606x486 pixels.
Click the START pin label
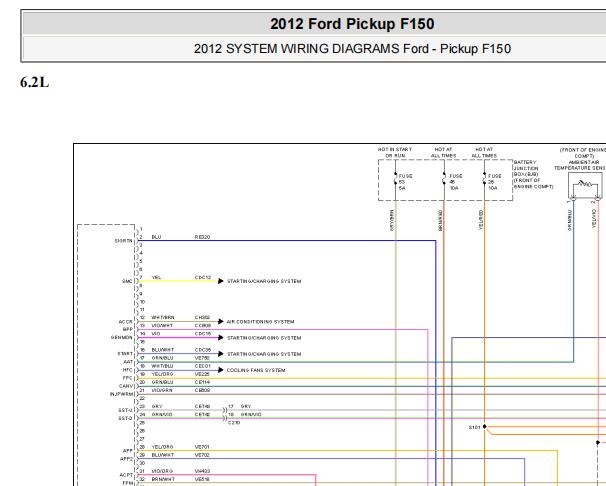125,354
